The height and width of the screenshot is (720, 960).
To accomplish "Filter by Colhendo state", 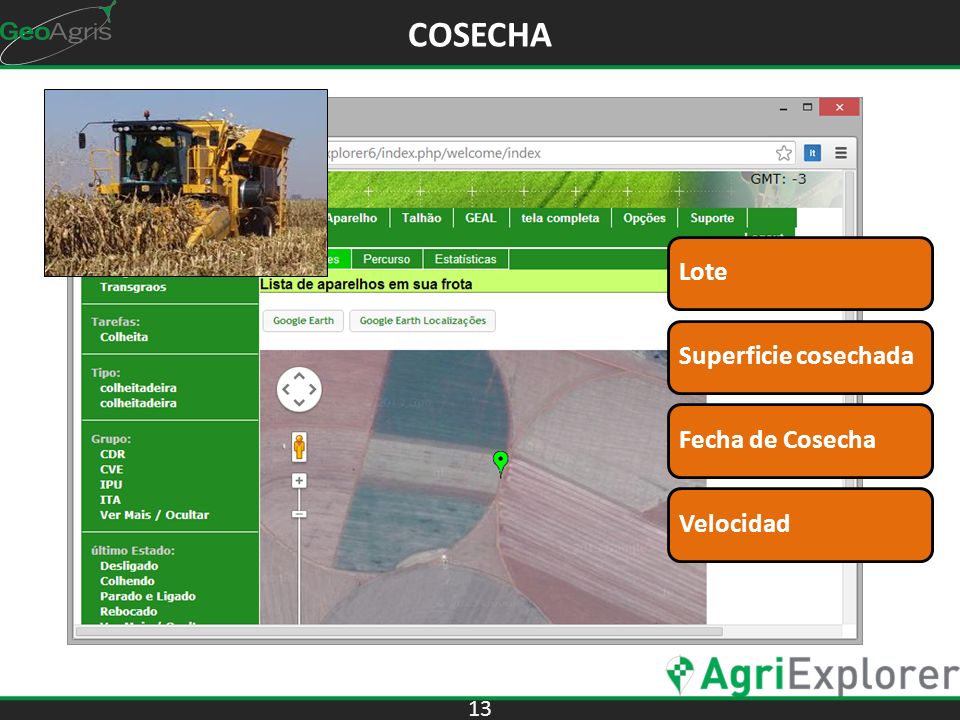I will point(127,582).
